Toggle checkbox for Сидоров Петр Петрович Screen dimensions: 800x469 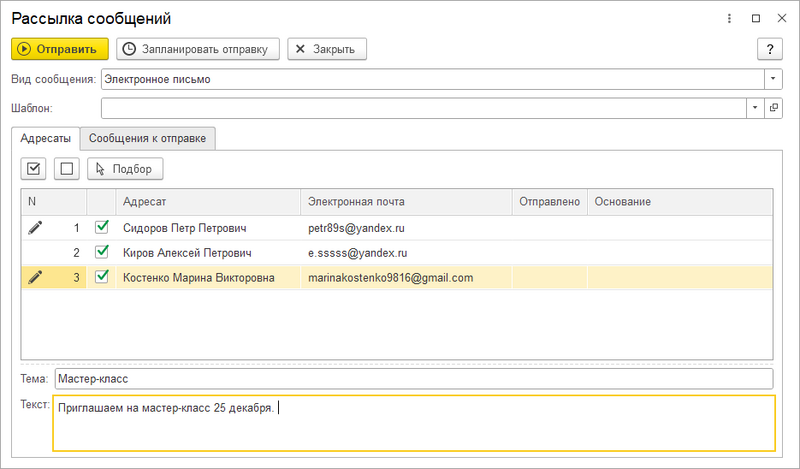click(x=102, y=227)
